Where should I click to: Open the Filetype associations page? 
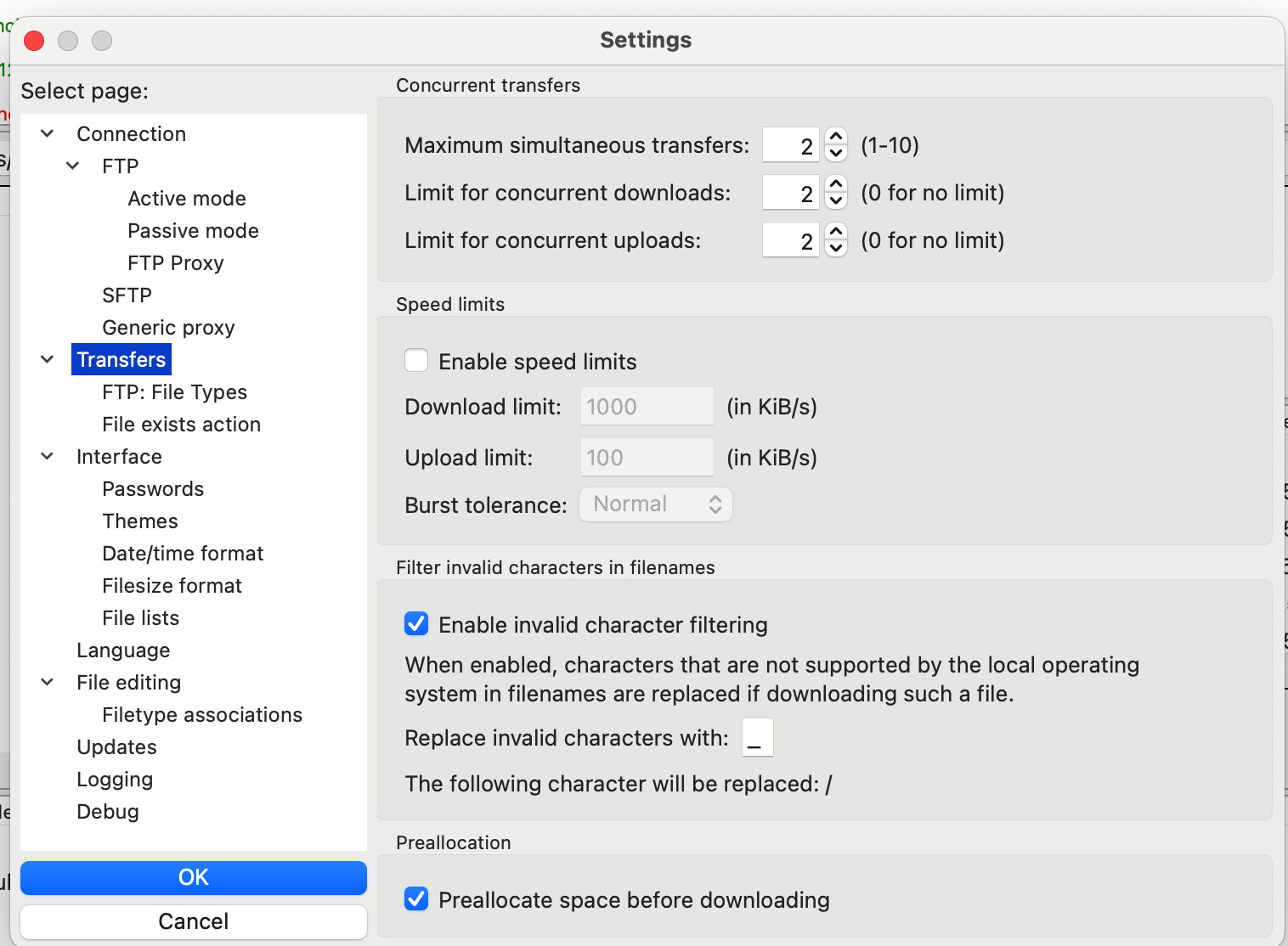(202, 715)
